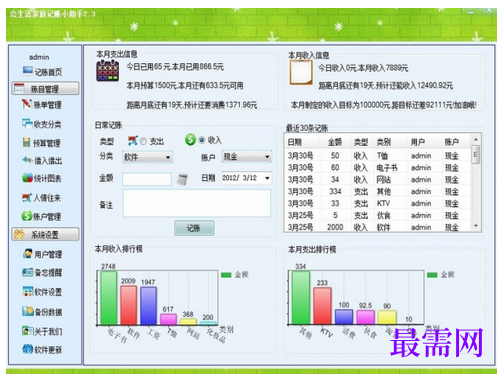Click the red 233 bar in expense chart
The image size is (502, 374).
322,305
